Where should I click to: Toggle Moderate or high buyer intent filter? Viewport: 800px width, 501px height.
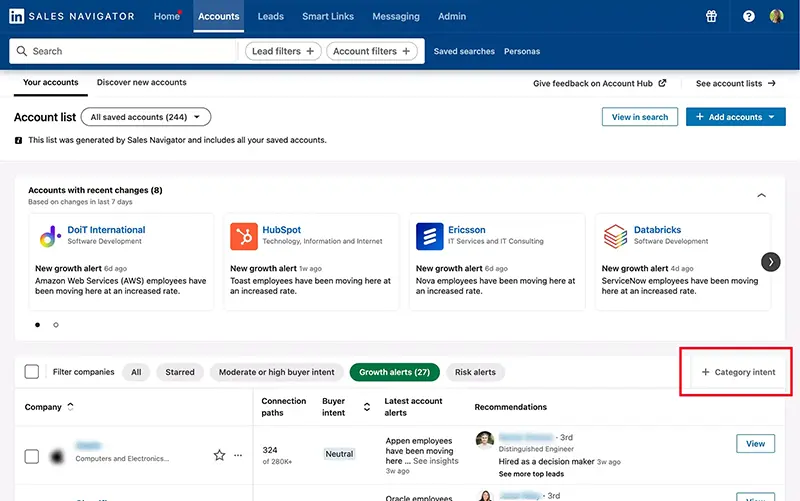coord(277,372)
